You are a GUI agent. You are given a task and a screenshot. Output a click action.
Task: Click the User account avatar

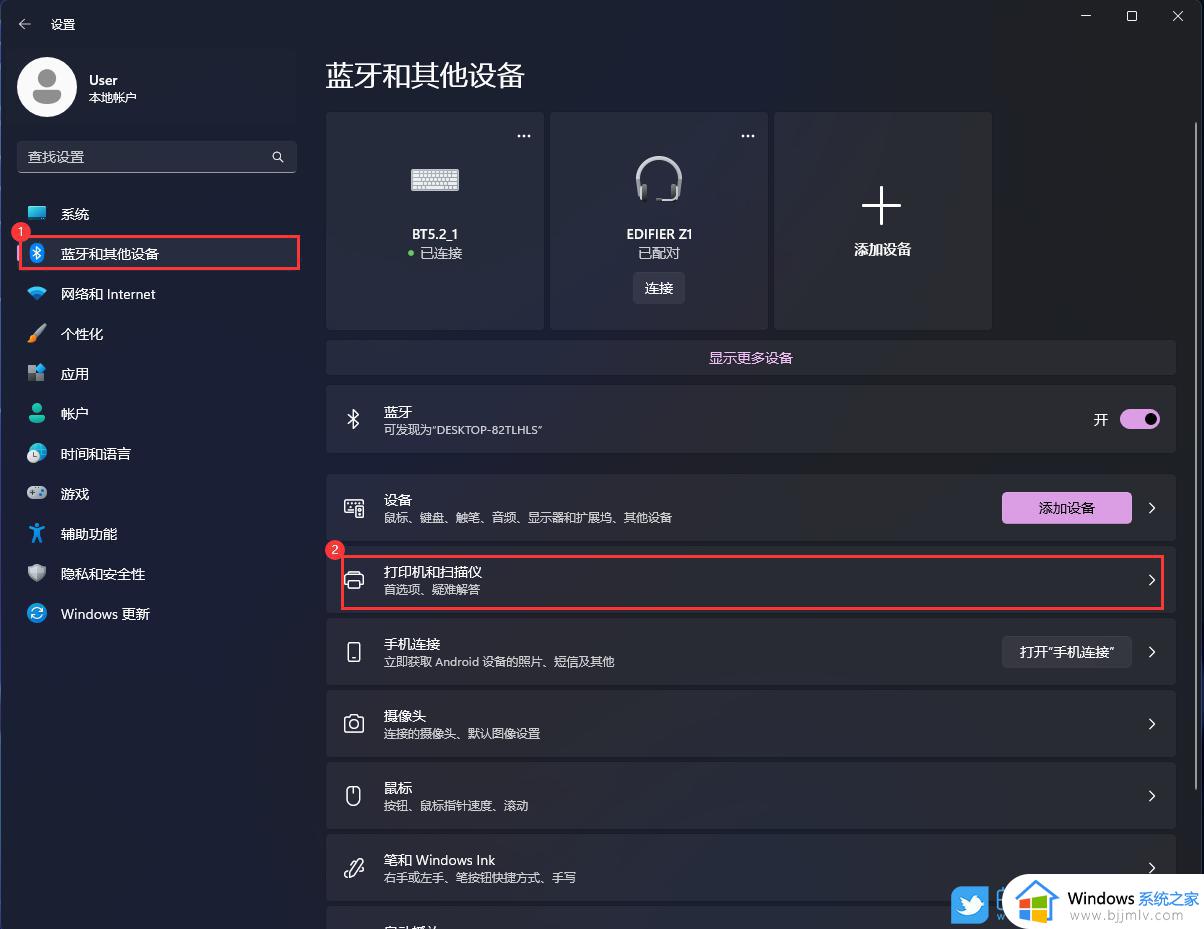[47, 87]
